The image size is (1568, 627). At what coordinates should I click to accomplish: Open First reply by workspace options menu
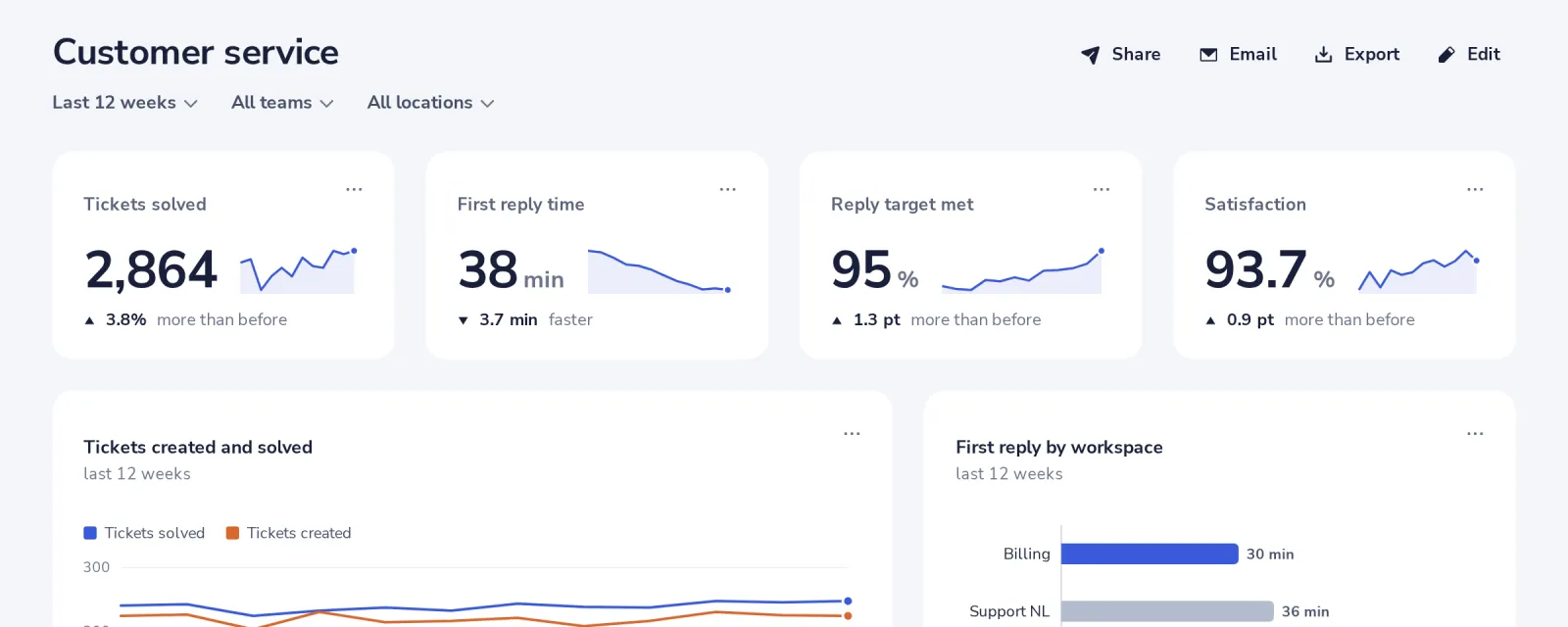[1475, 433]
